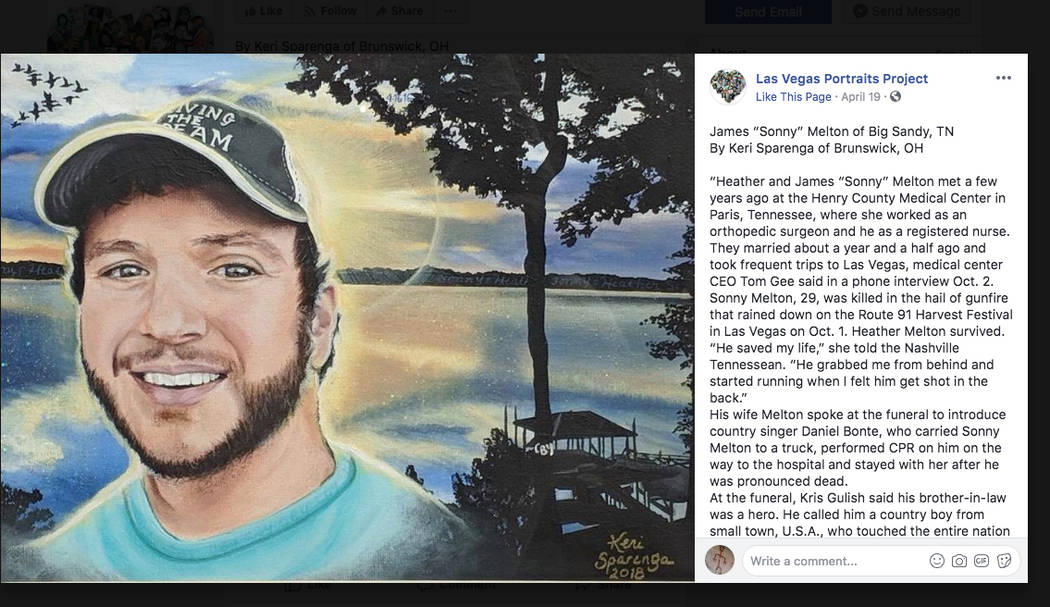The height and width of the screenshot is (607, 1050).
Task: Click in the Write a comment field
Action: coord(830,561)
